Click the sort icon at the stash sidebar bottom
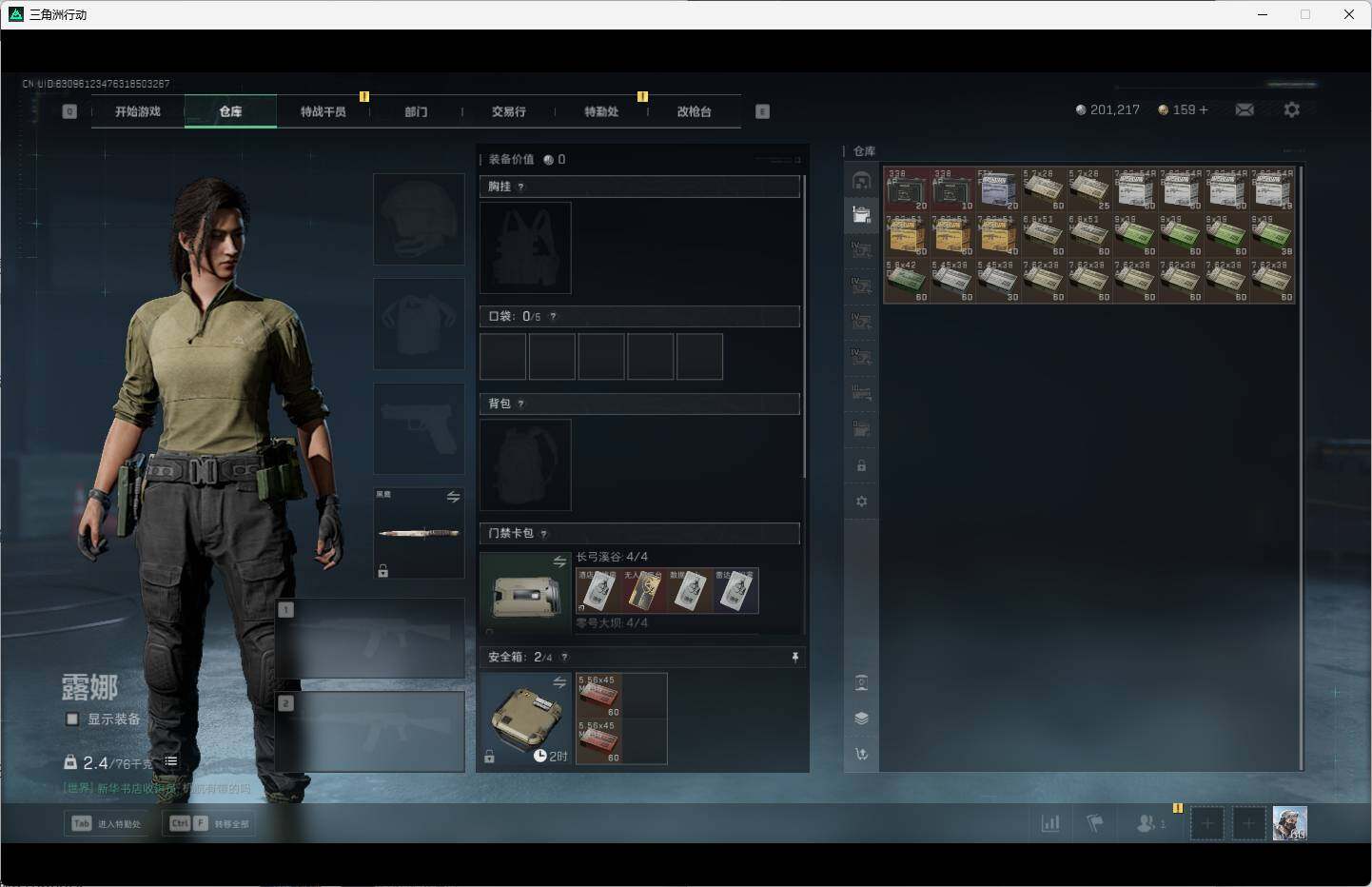 click(x=861, y=754)
